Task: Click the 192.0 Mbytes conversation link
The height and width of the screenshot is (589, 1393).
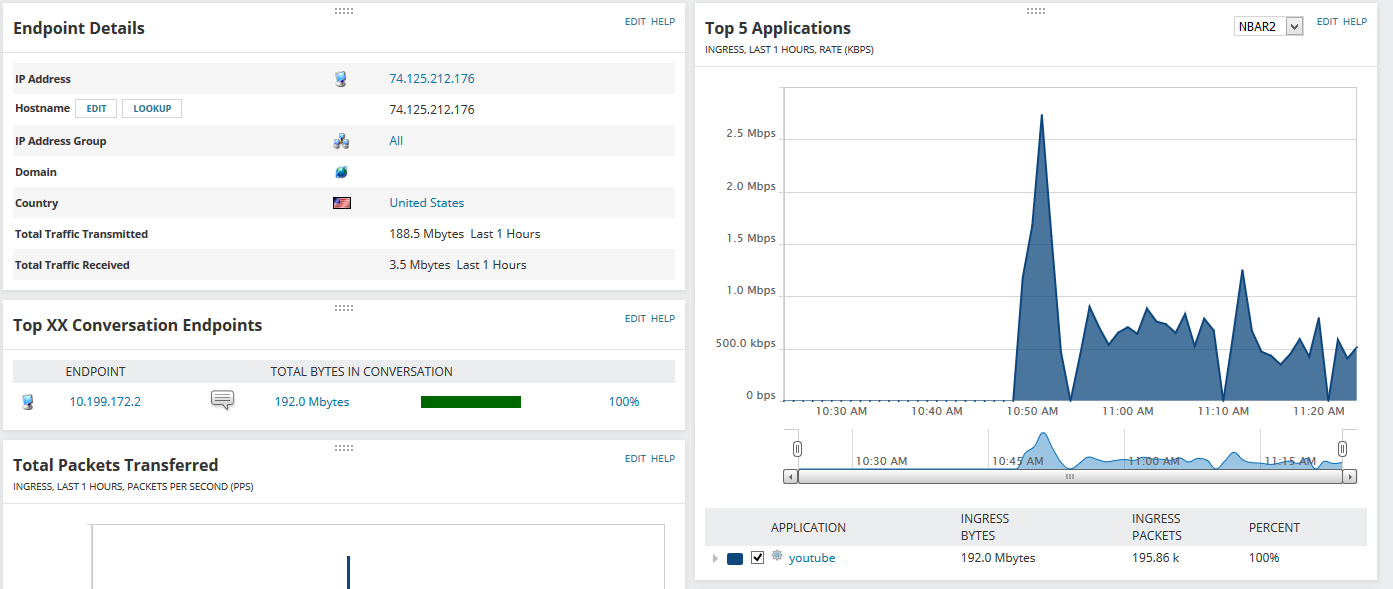Action: click(x=312, y=402)
